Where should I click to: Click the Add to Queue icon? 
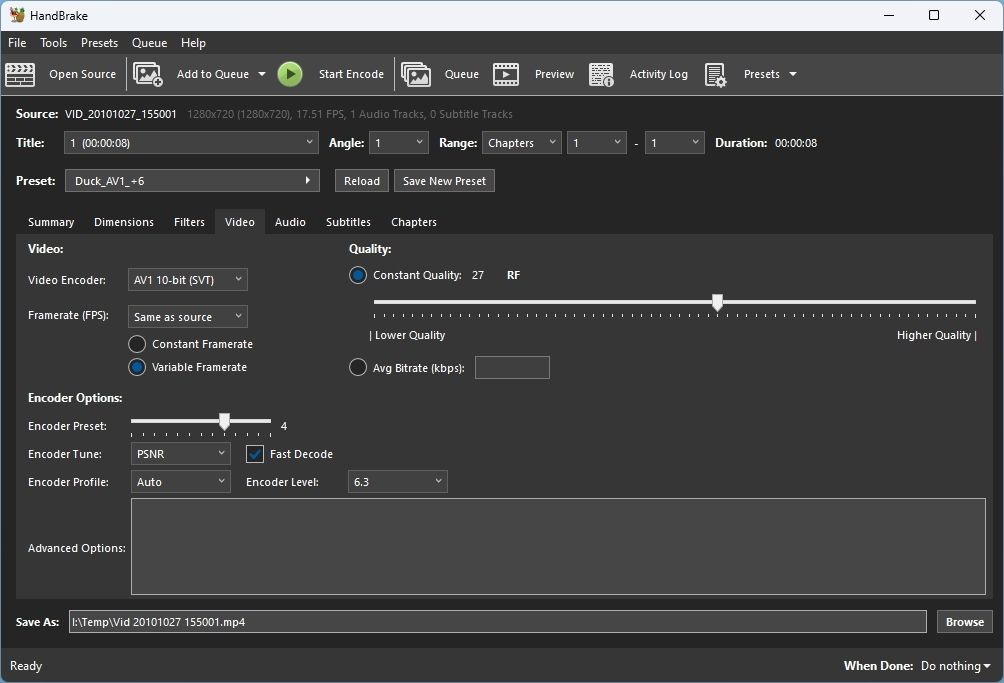click(x=148, y=74)
